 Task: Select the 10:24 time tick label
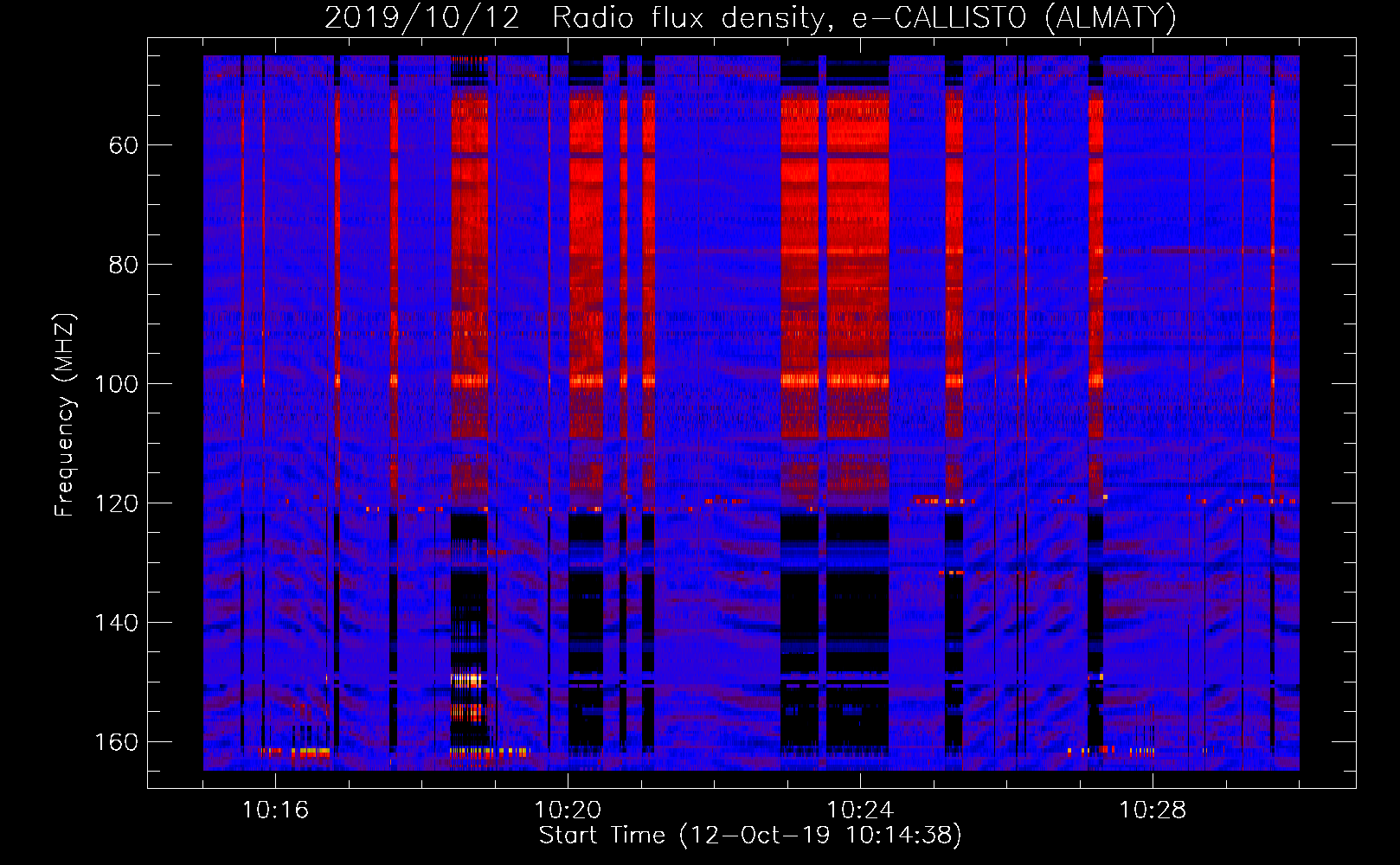click(860, 811)
